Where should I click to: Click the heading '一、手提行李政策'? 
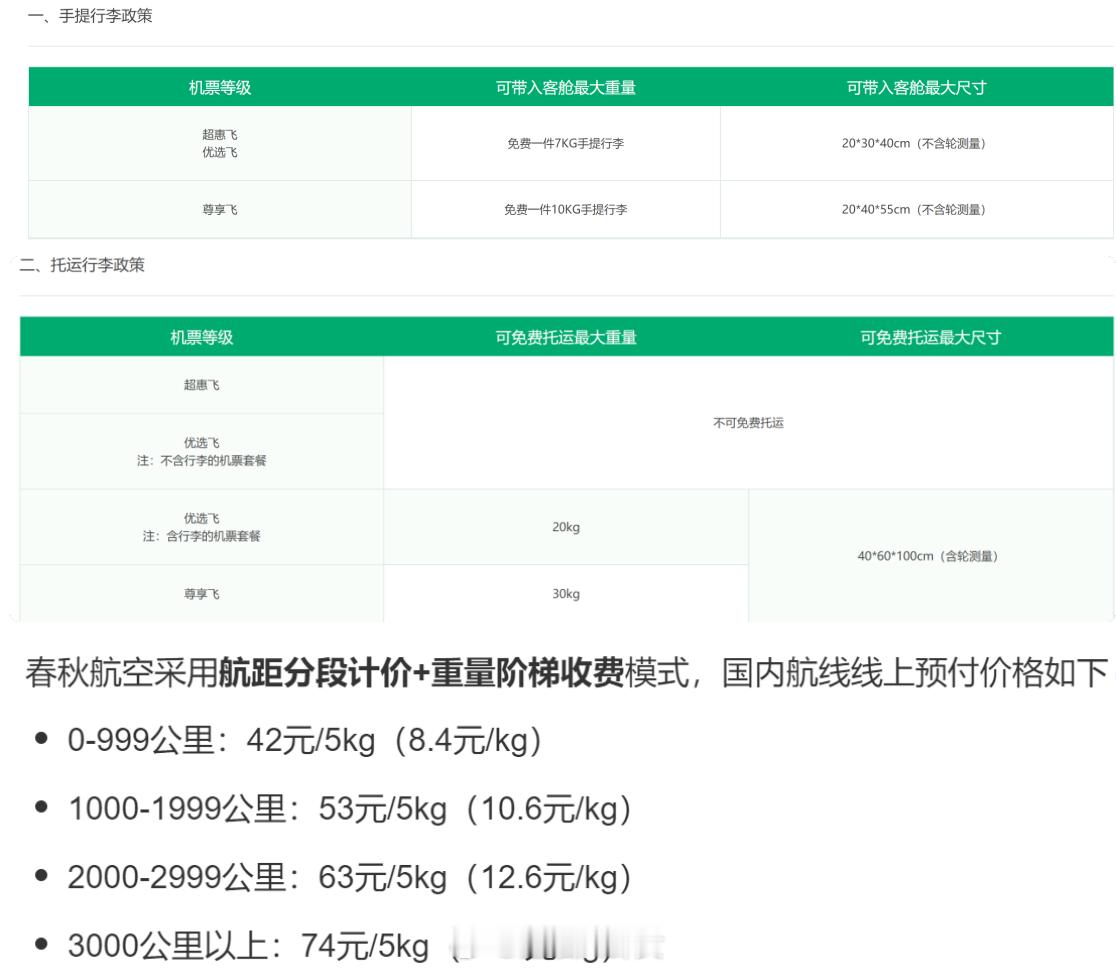90,16
